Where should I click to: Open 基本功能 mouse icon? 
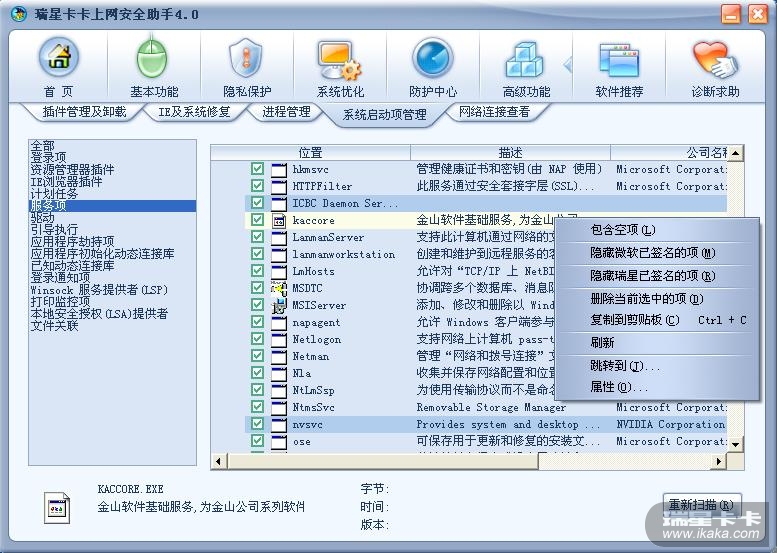[153, 59]
